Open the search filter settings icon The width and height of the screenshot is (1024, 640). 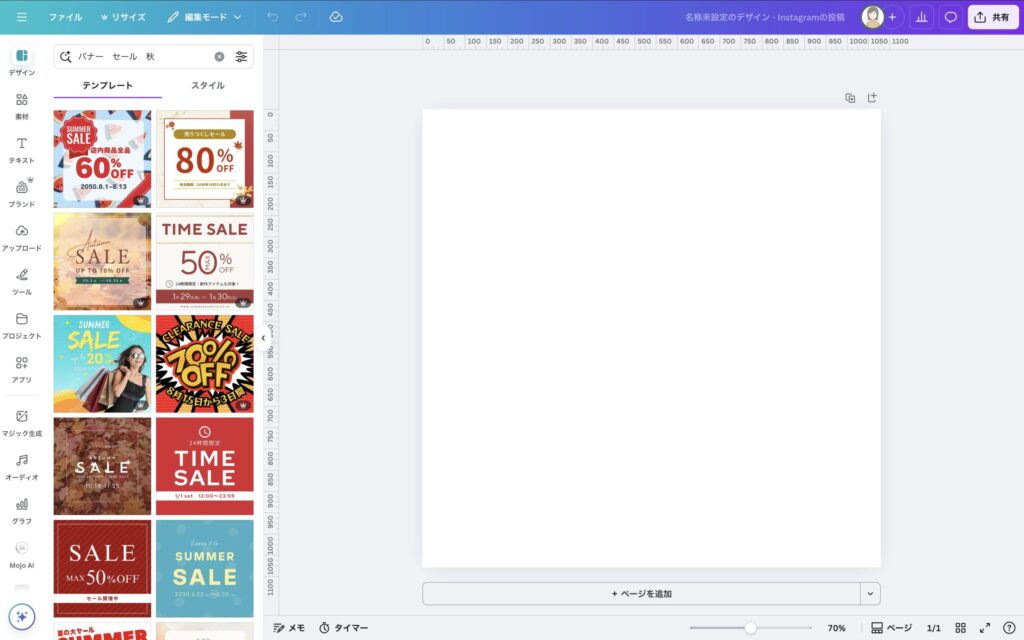pyautogui.click(x=241, y=57)
